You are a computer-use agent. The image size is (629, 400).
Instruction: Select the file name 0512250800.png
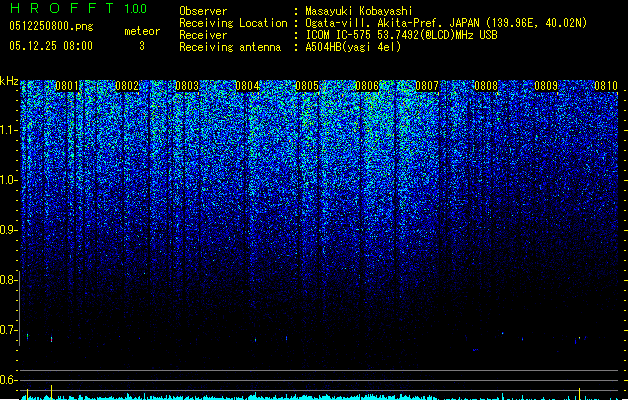[51, 26]
